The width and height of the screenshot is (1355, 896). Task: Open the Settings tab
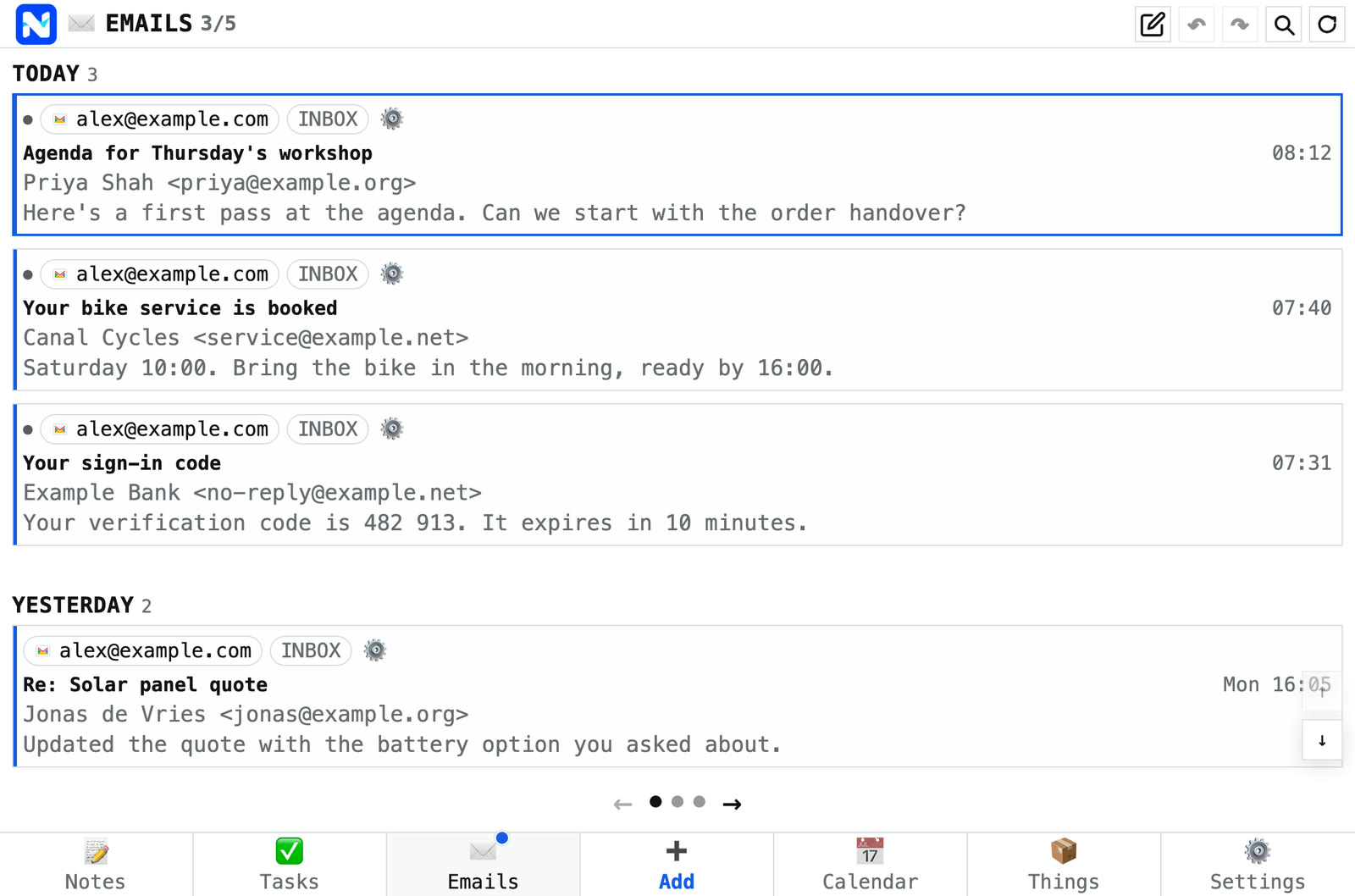1258,865
